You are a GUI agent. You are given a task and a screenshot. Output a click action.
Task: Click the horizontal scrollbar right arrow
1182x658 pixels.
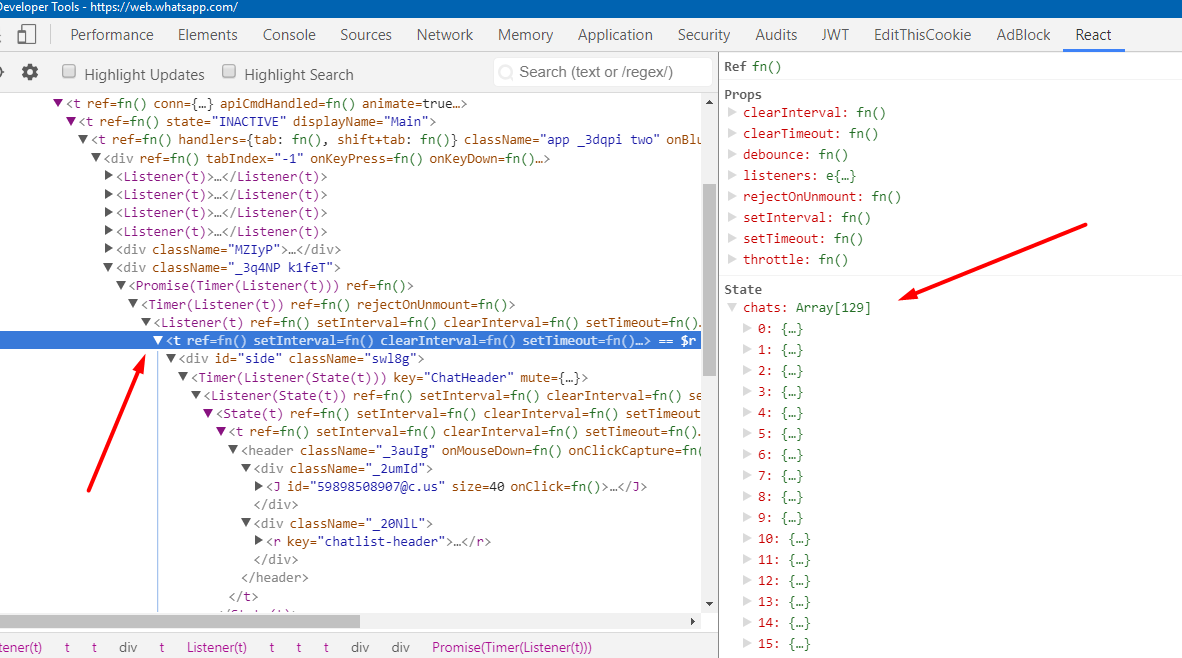pos(693,622)
